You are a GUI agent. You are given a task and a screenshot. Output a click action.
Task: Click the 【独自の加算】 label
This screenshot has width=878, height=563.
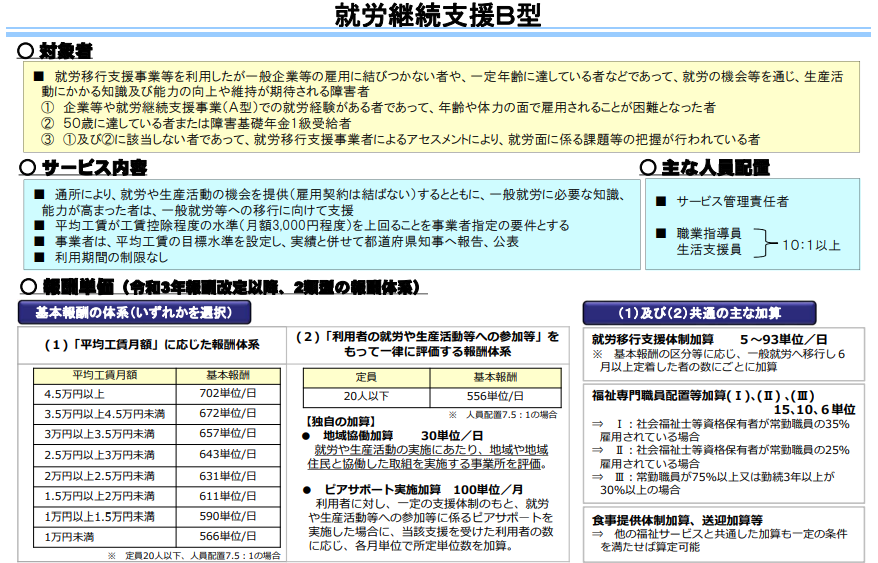pyautogui.click(x=340, y=421)
